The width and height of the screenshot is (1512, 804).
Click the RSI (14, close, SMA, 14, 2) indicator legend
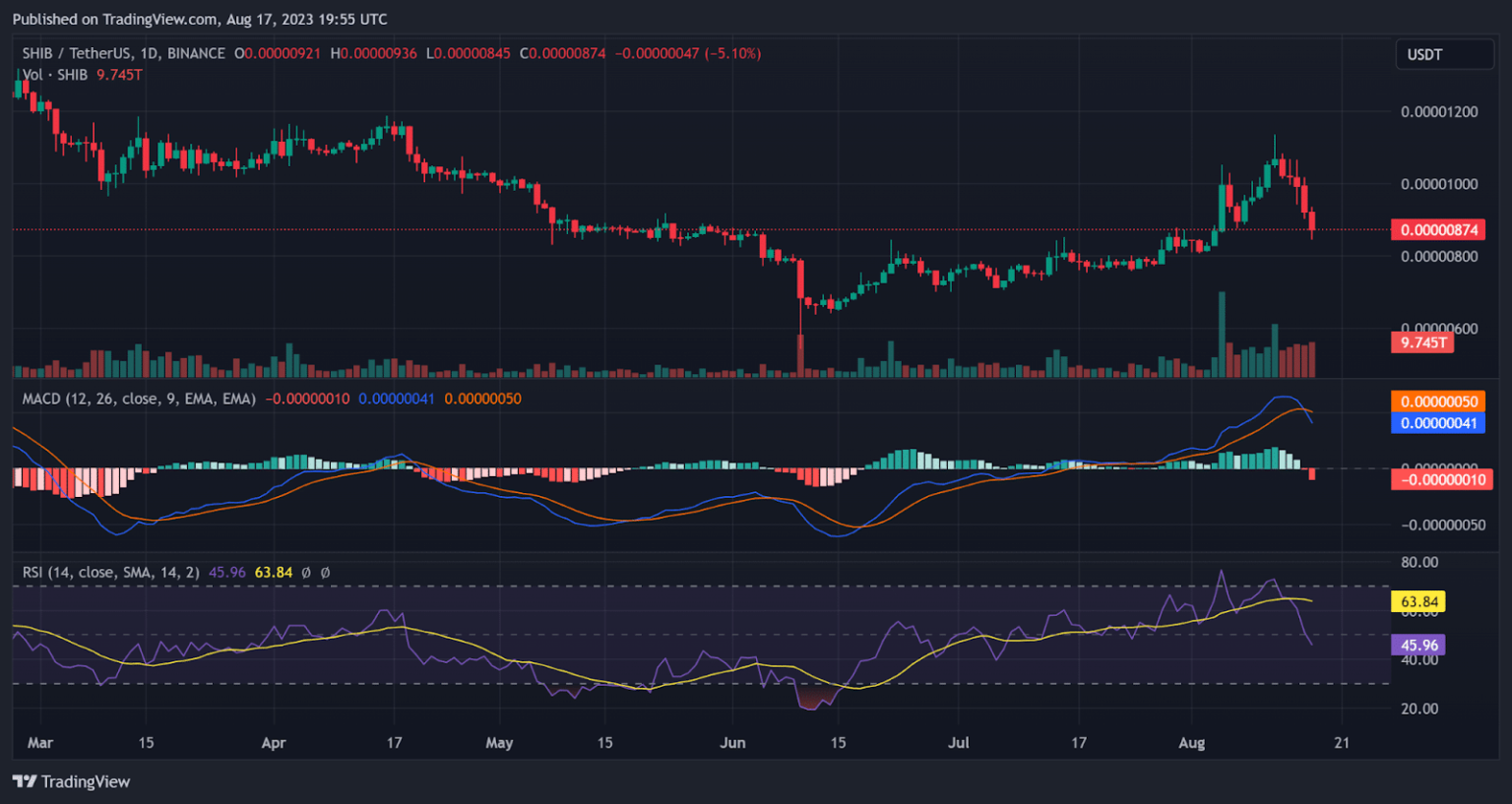[x=110, y=572]
